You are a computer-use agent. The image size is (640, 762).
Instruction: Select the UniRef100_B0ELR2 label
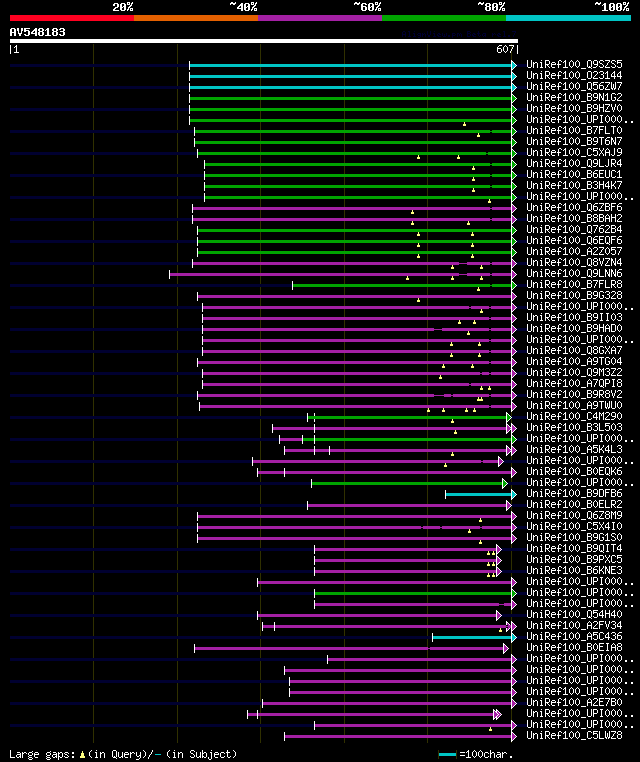click(574, 504)
